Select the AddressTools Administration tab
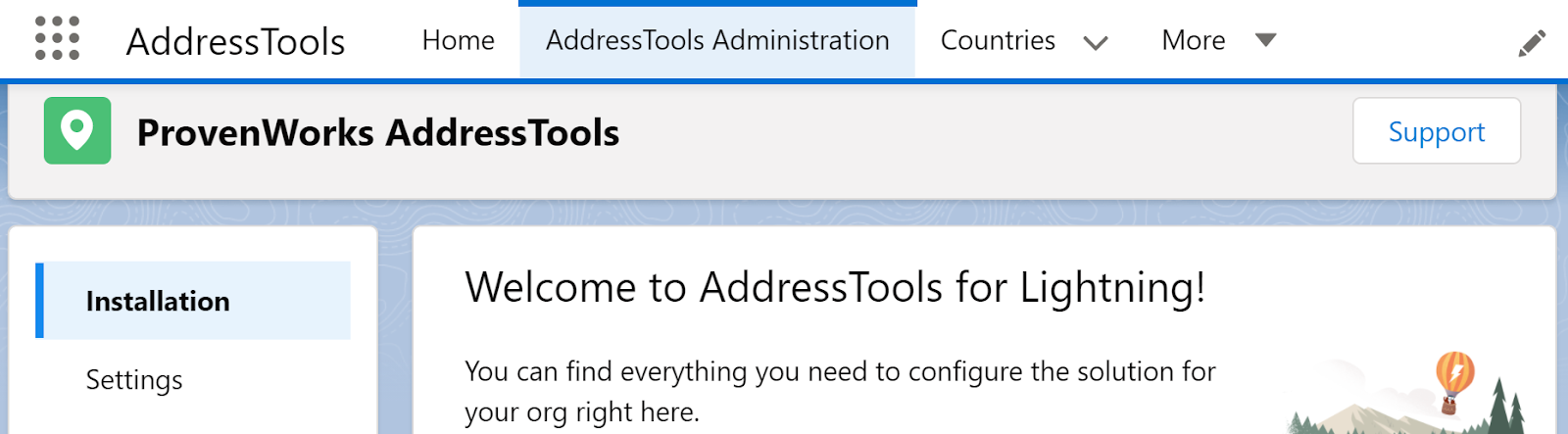 717,40
